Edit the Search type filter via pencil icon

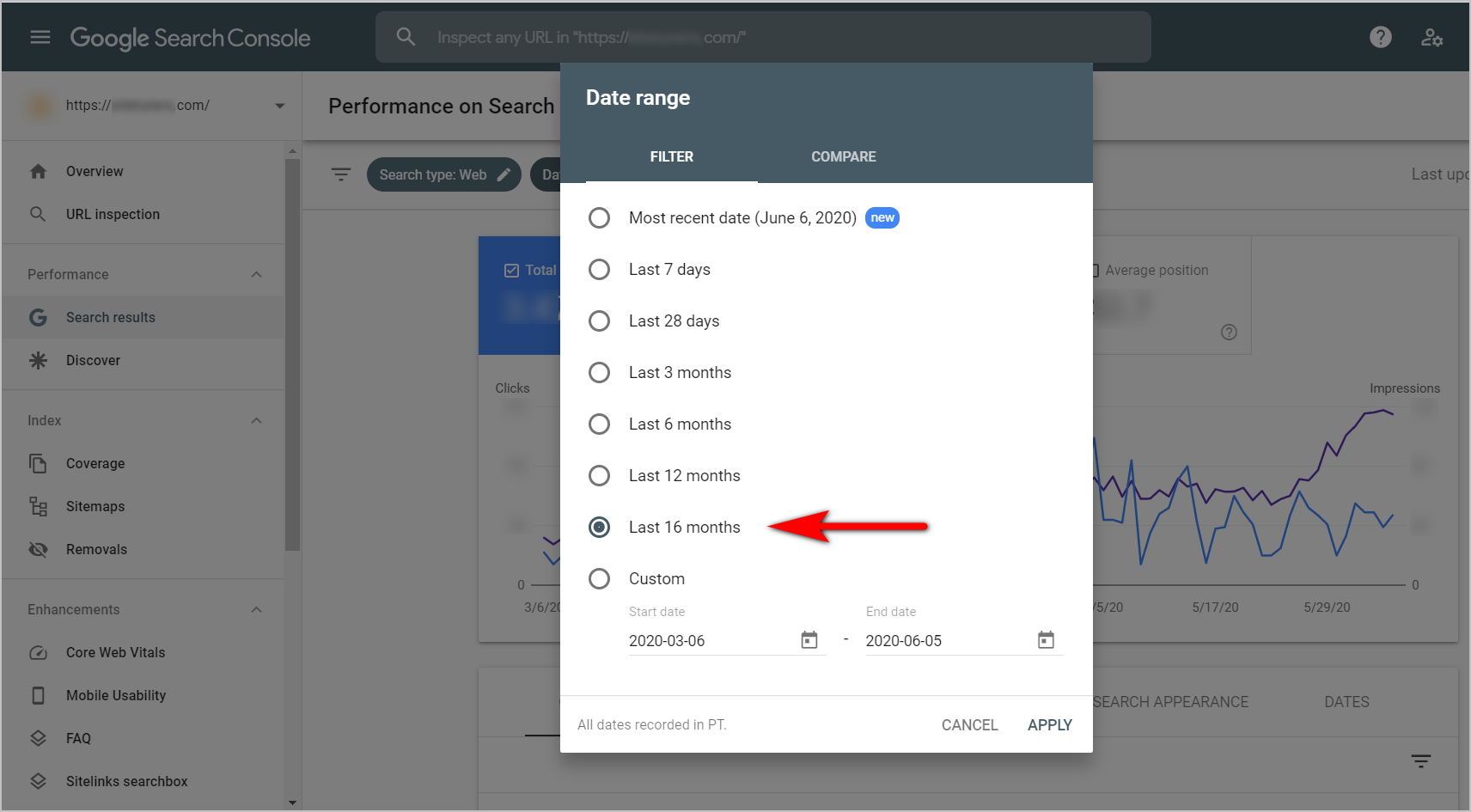(503, 174)
